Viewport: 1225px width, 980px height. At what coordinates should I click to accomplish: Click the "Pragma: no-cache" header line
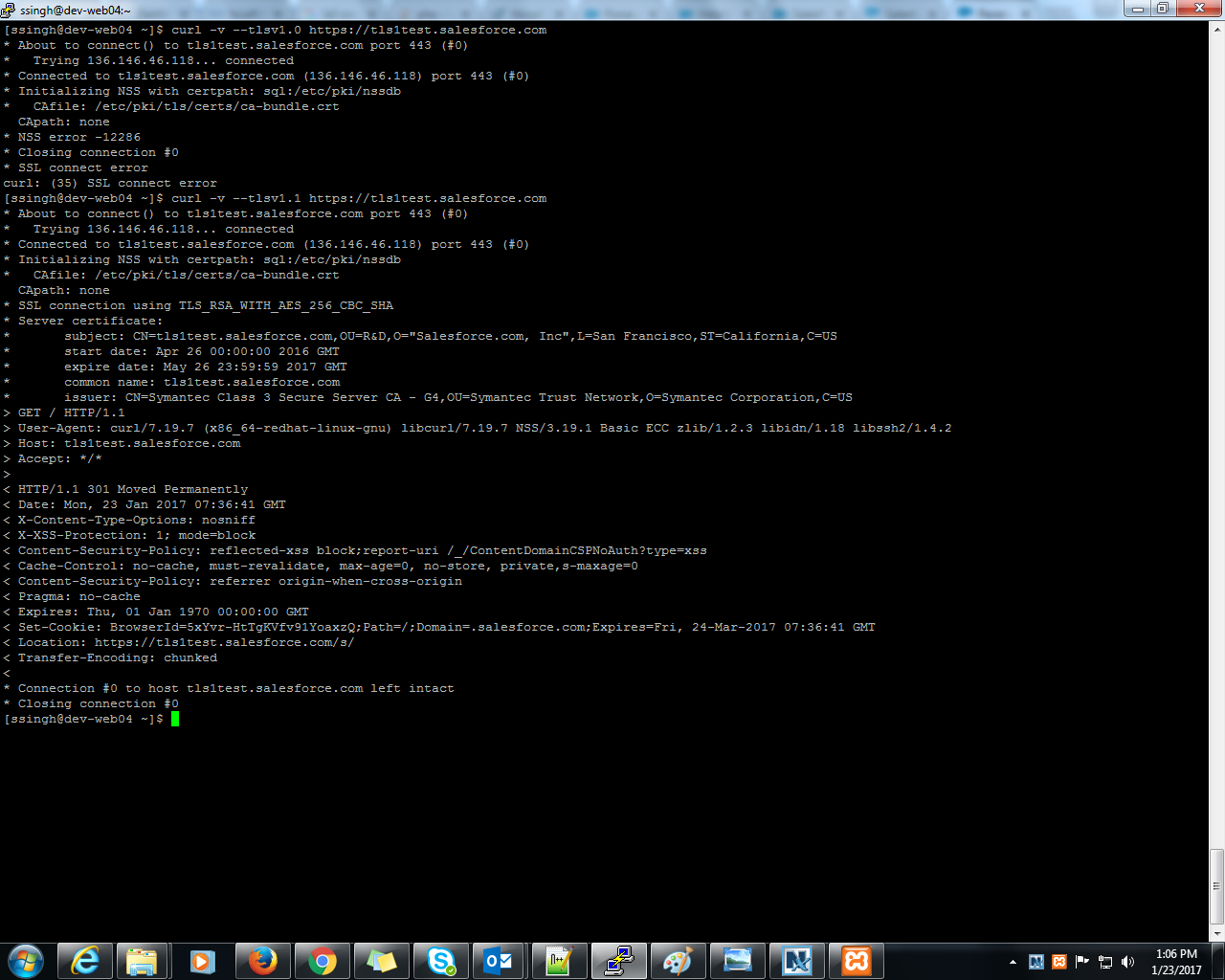[72, 596]
